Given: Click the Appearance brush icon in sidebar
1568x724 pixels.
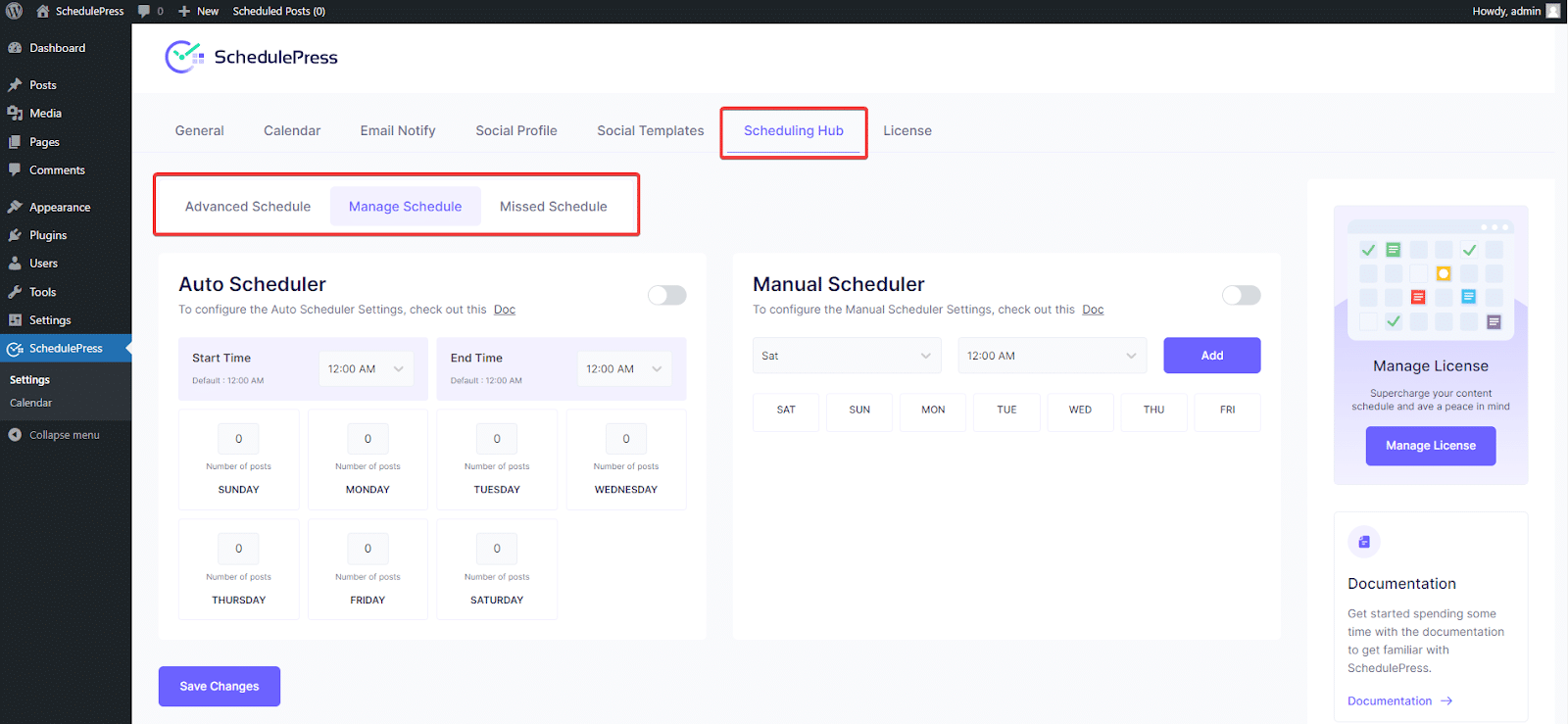Looking at the screenshot, I should pyautogui.click(x=15, y=207).
